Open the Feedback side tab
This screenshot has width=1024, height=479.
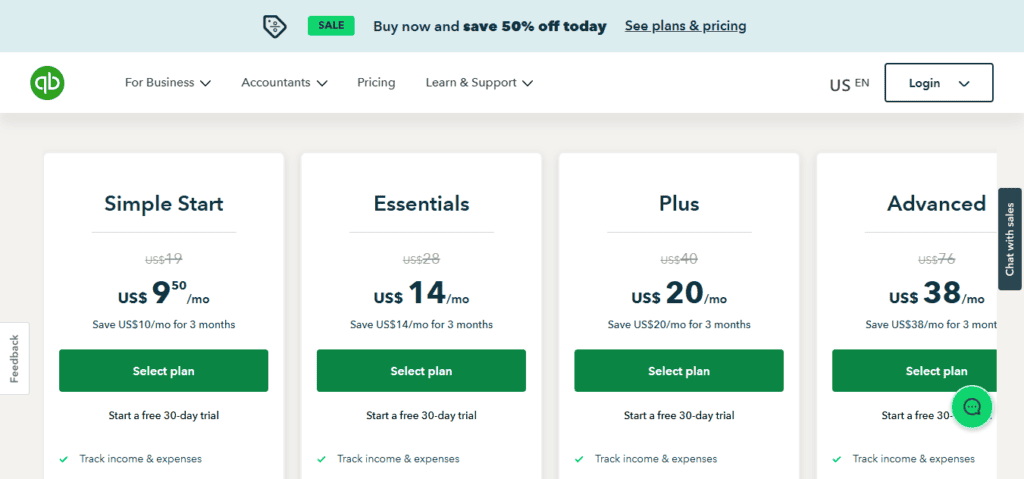[14, 359]
